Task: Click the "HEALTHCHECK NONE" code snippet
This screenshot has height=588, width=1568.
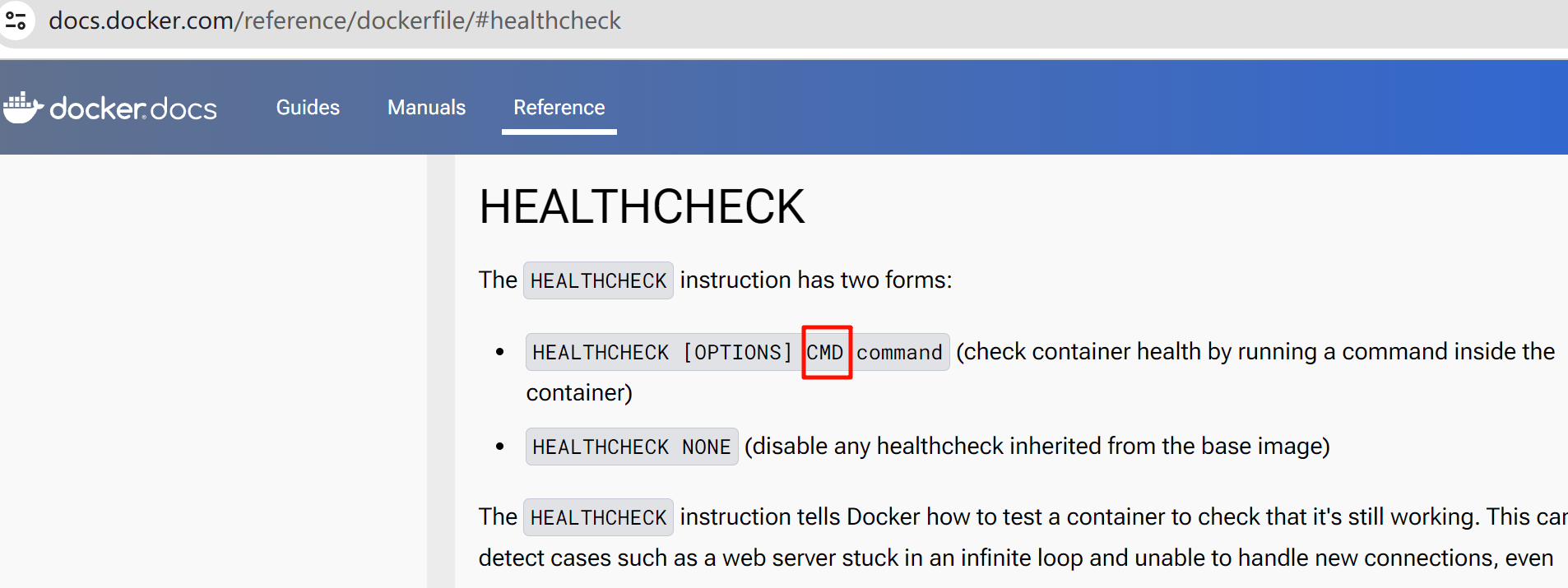Action: (631, 447)
